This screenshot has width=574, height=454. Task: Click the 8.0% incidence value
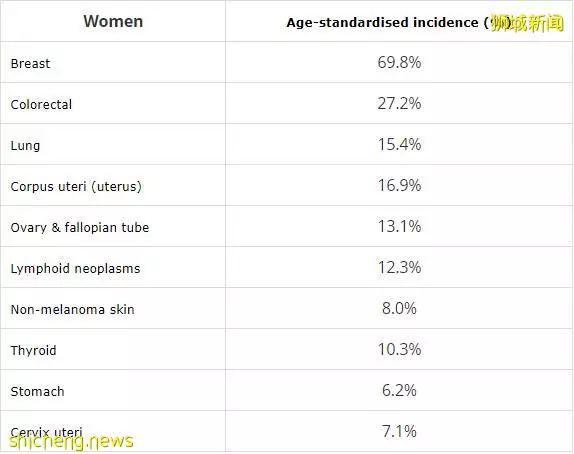(399, 308)
